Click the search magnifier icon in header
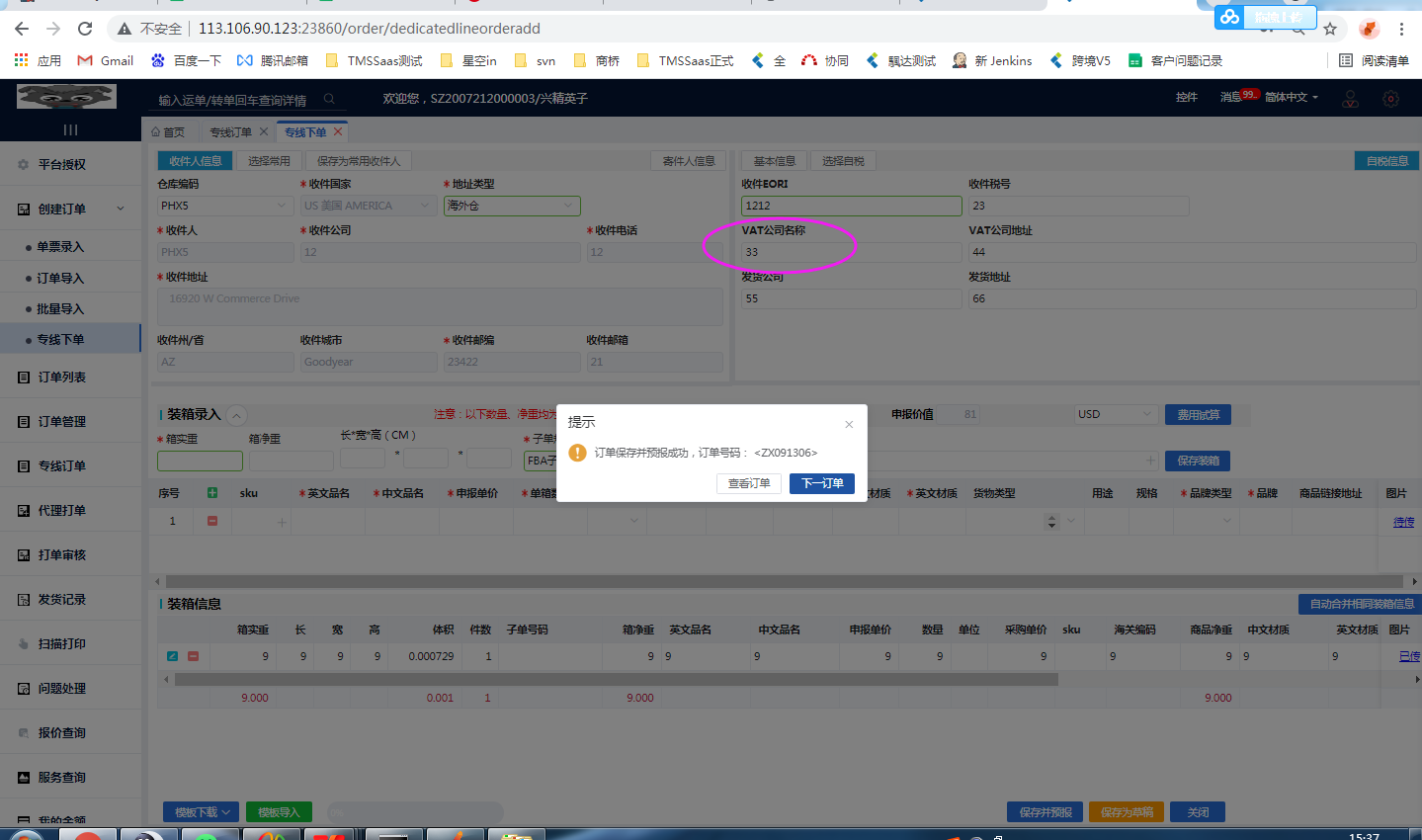Viewport: 1422px width, 840px height. pos(330,99)
